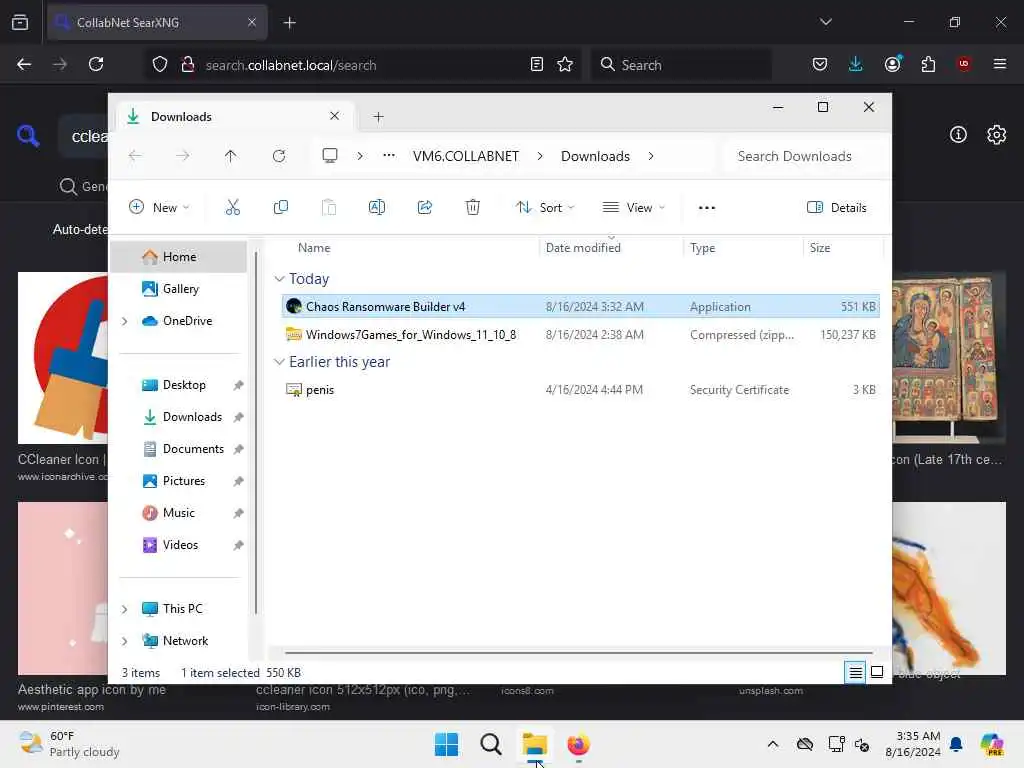Click the Paste clipboard icon
The width and height of the screenshot is (1024, 768).
pos(328,208)
